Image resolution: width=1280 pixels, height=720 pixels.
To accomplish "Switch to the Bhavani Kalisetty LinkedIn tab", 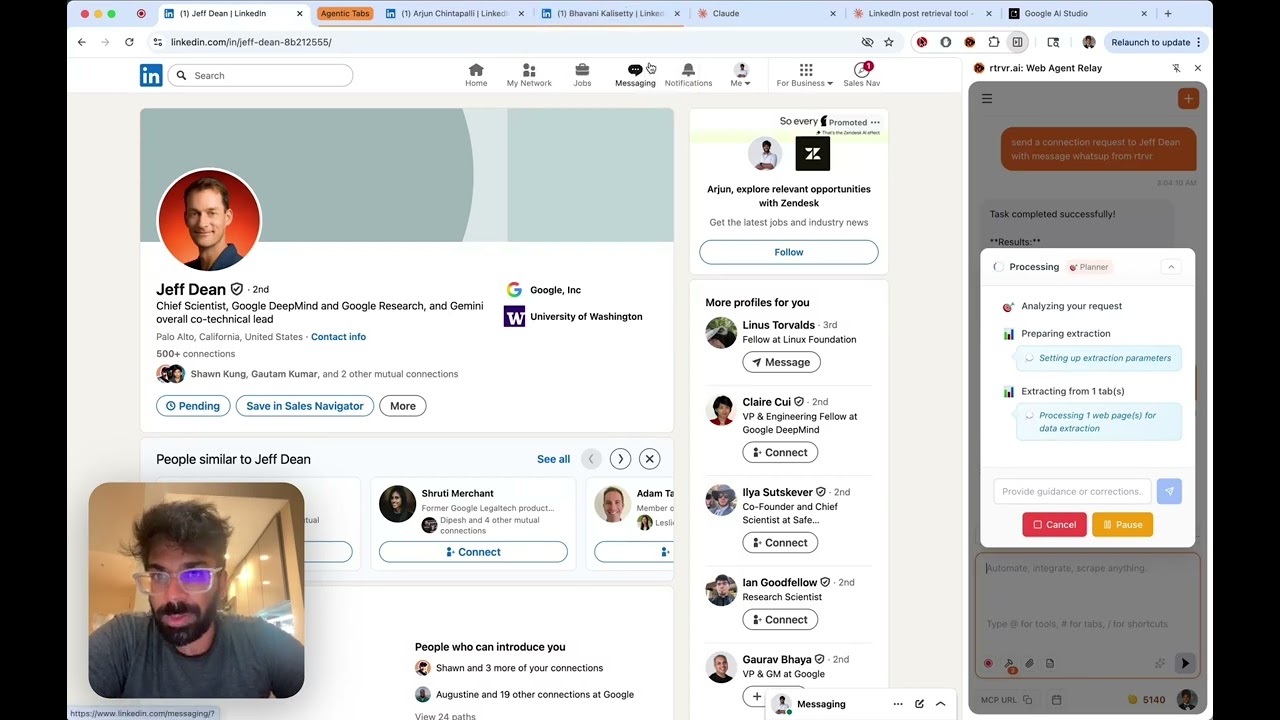I will 610,14.
